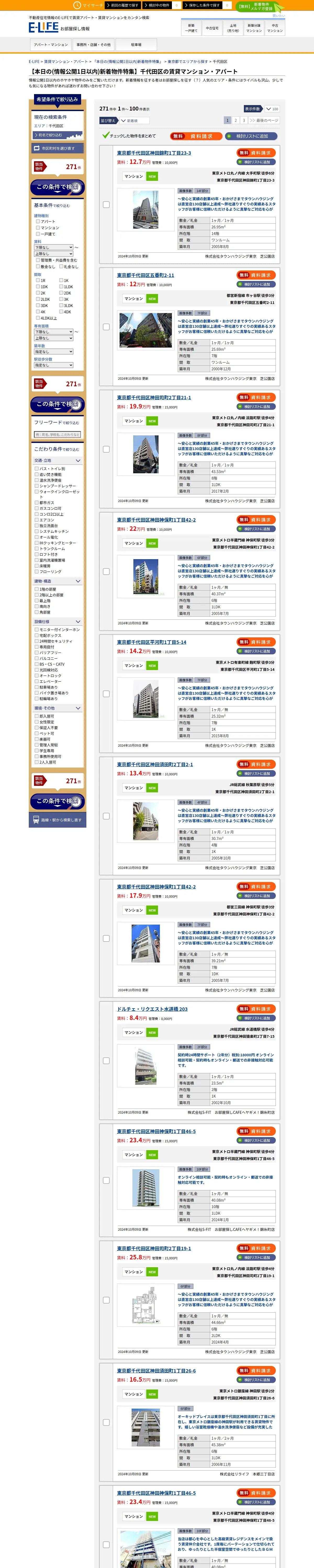314x1568 pixels.
Task: Check the アパート building type checkbox
Action: click(x=38, y=222)
